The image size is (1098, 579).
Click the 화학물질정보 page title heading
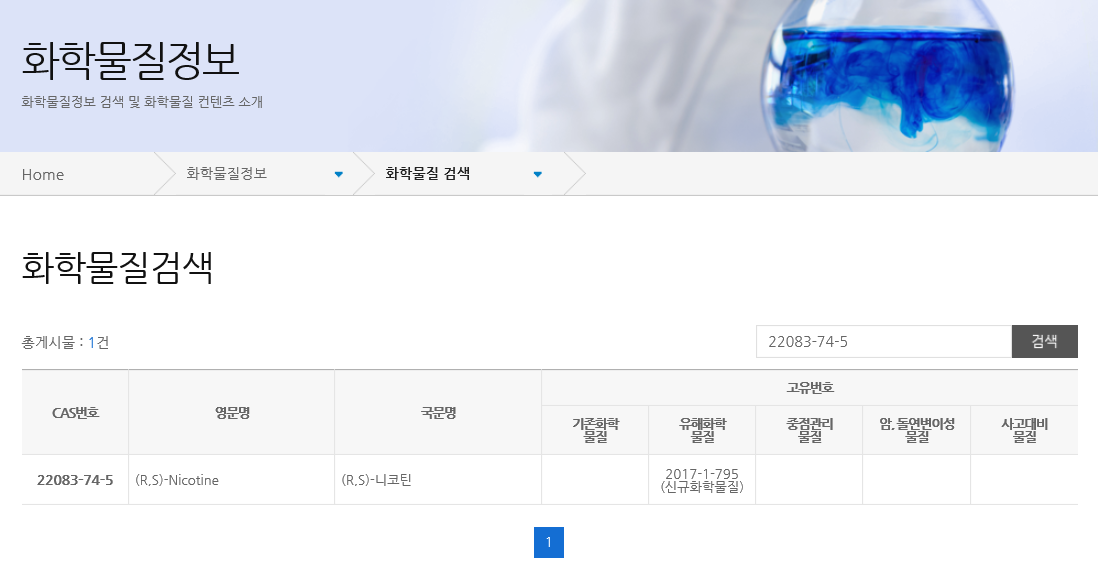click(x=130, y=60)
